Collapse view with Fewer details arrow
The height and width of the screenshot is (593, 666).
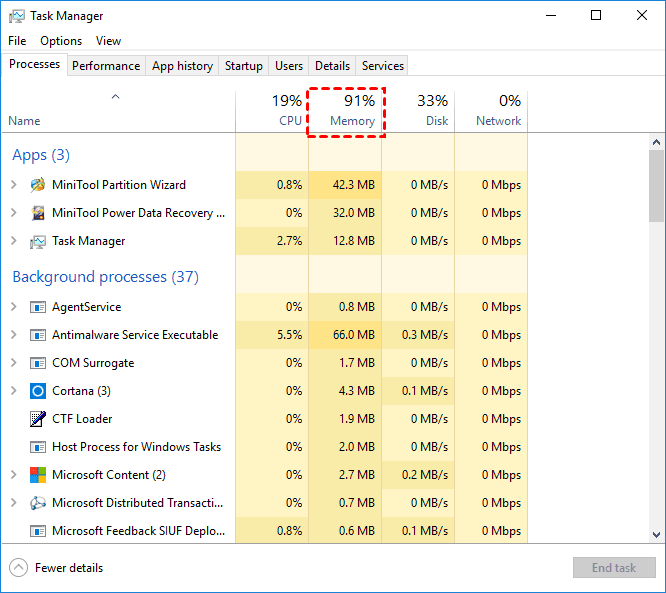click(x=19, y=568)
